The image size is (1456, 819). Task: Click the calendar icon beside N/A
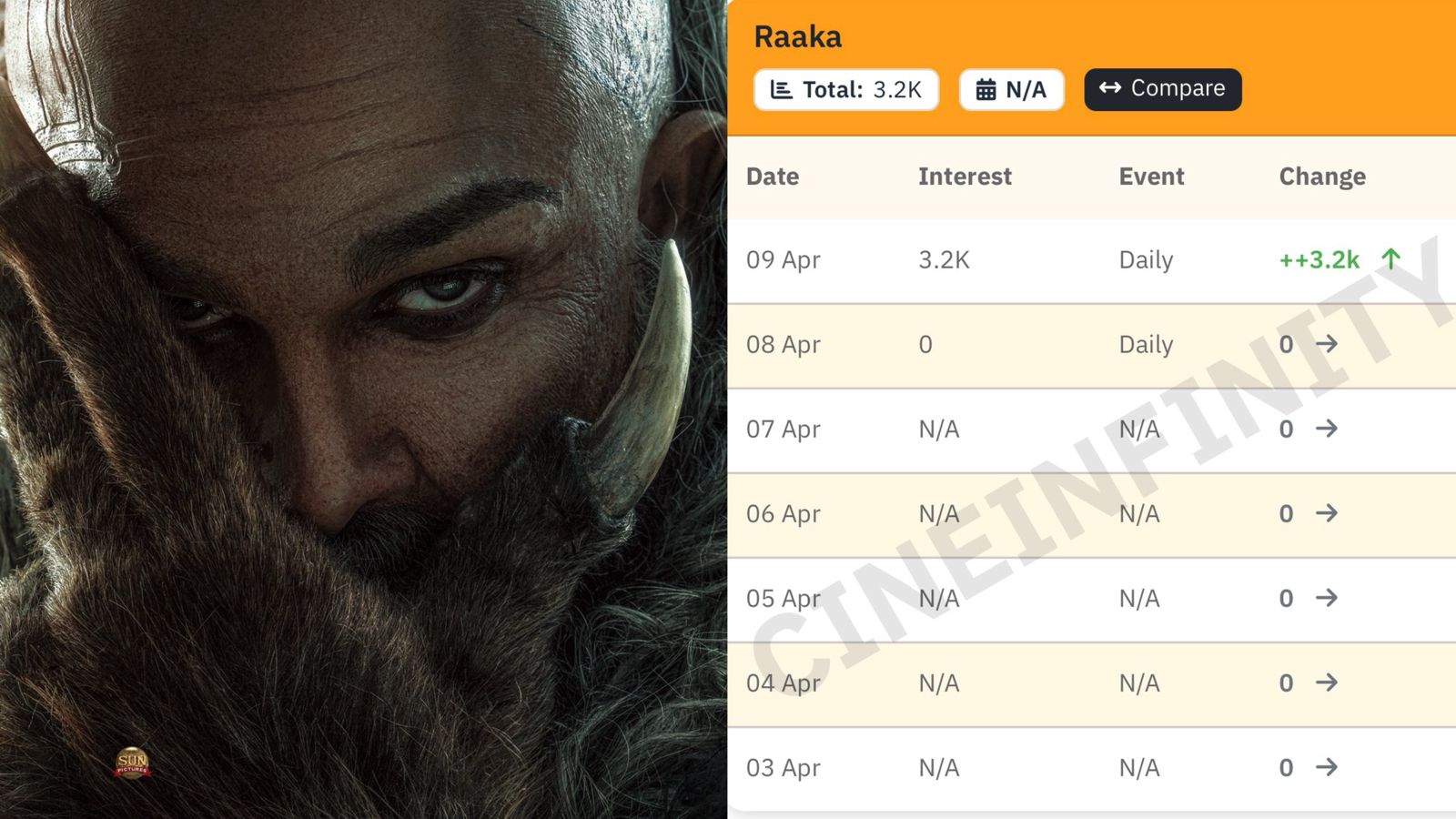point(986,90)
